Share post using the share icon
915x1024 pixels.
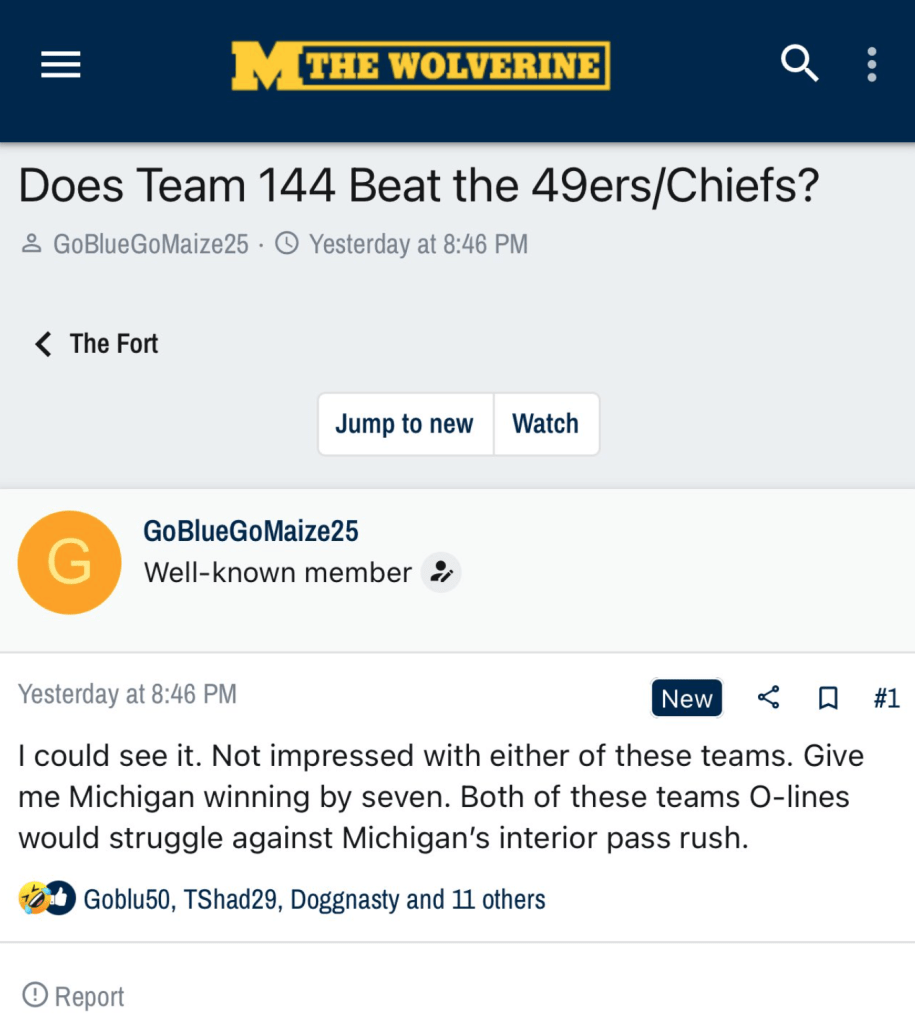[x=768, y=697]
